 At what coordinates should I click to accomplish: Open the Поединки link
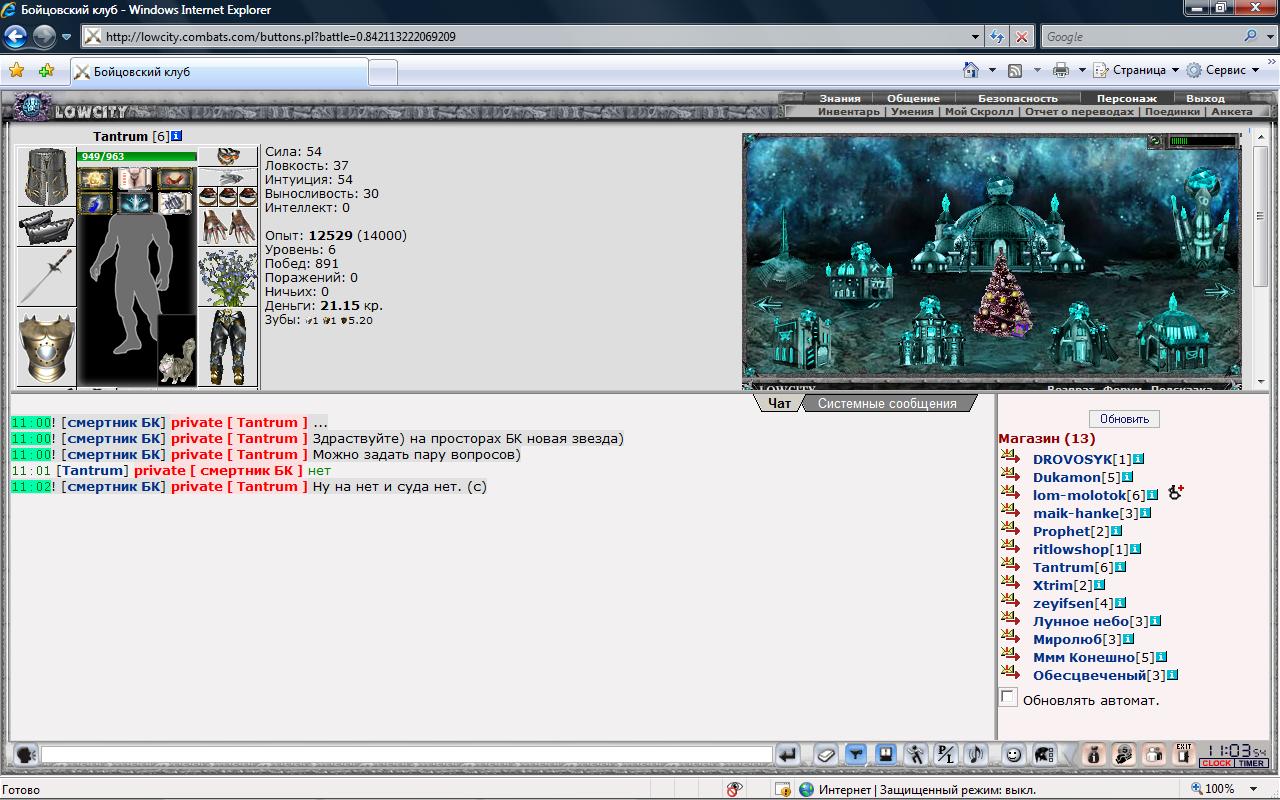(1172, 111)
